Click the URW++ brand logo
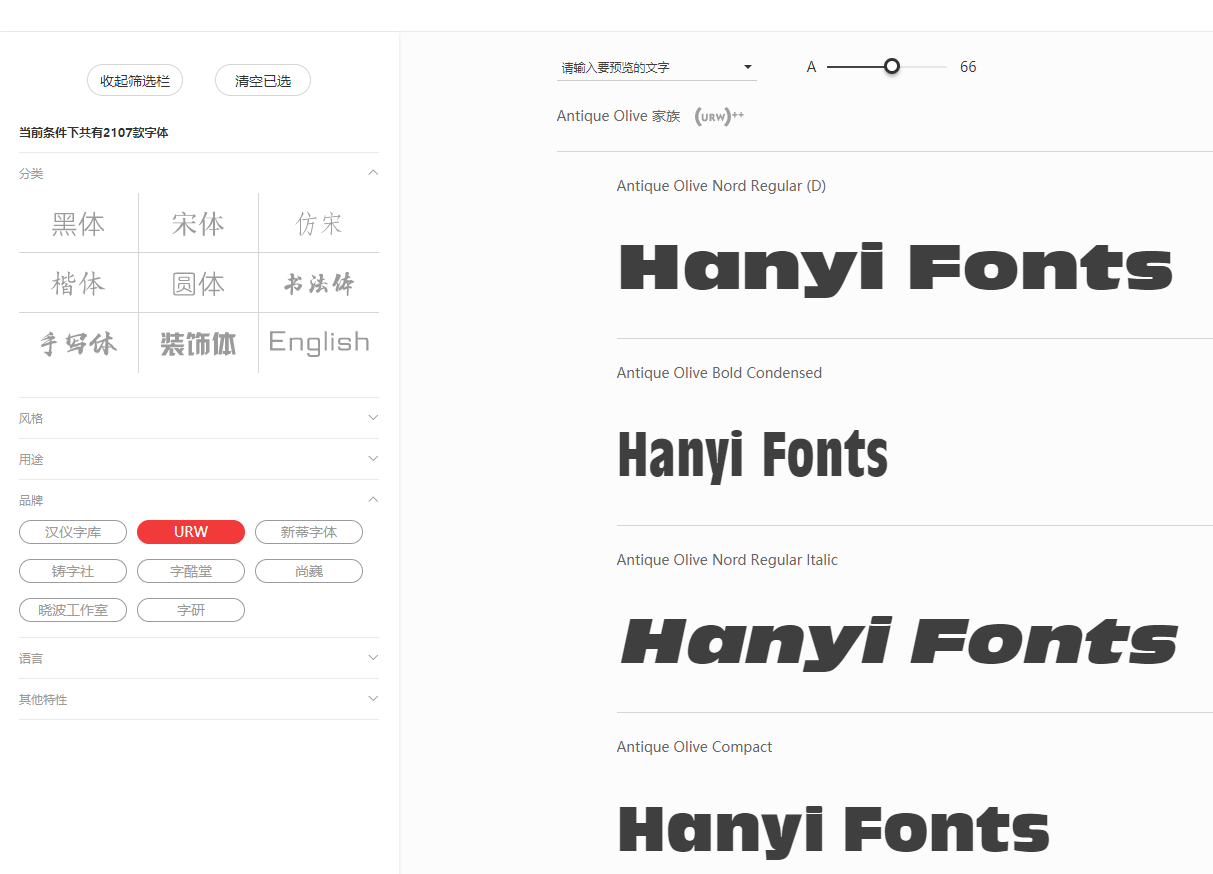 (x=719, y=116)
